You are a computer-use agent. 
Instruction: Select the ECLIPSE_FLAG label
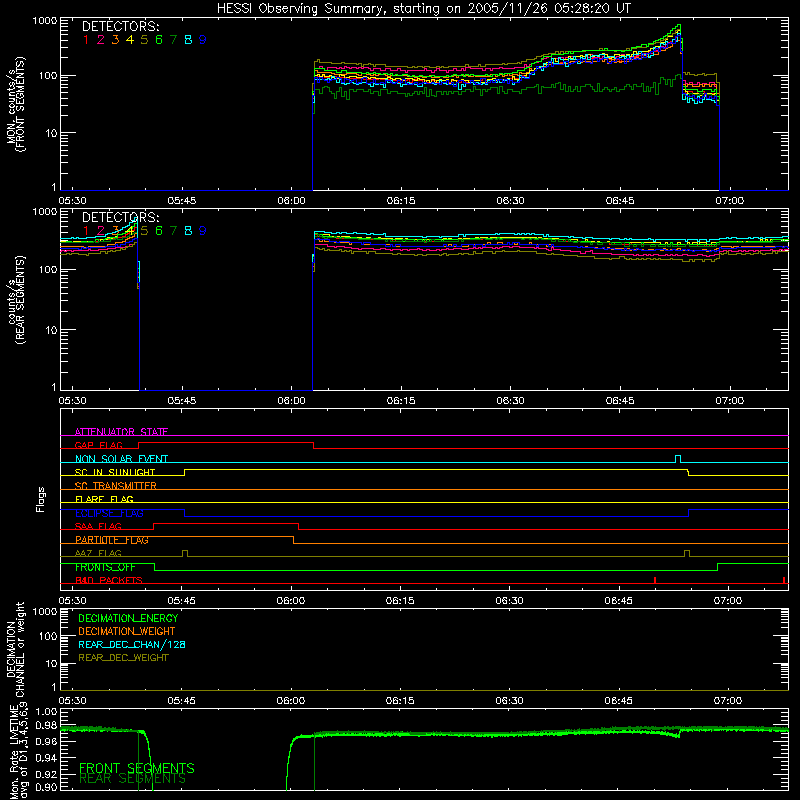[x=109, y=513]
